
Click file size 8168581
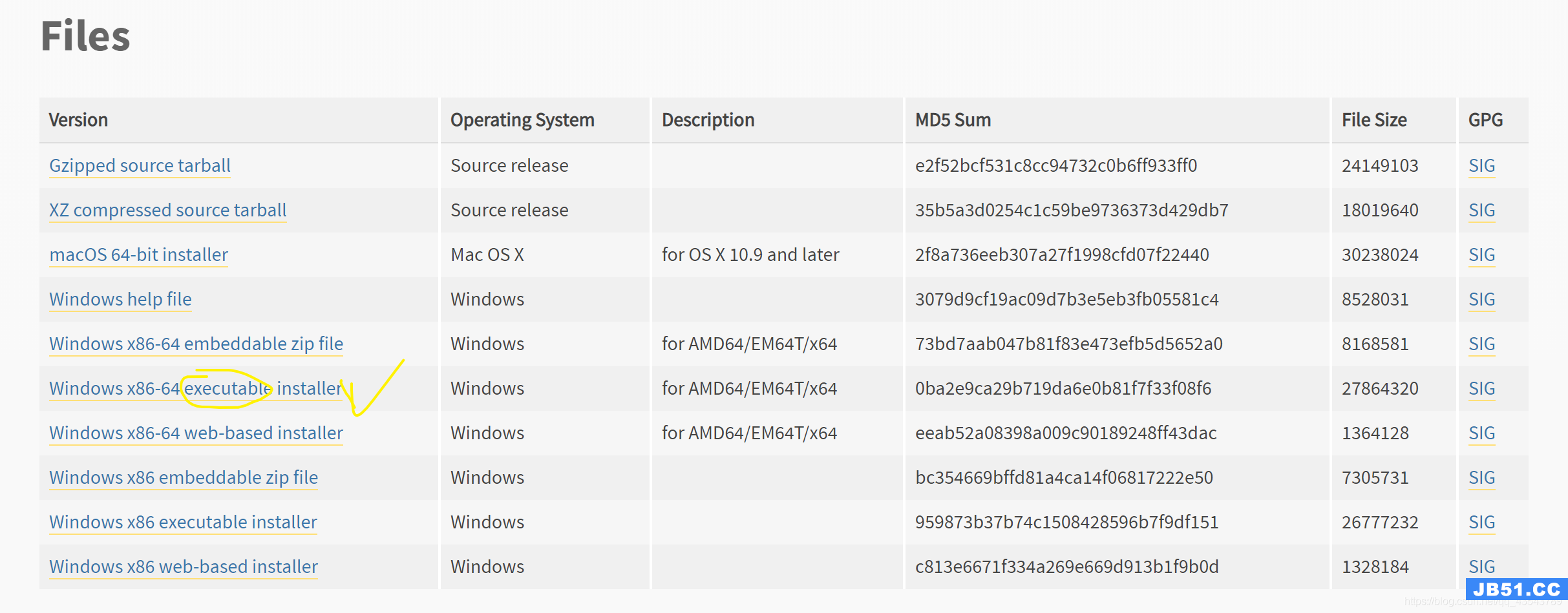(1375, 344)
